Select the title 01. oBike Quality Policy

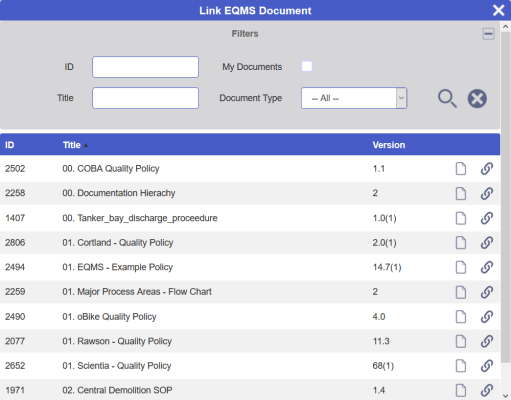point(109,317)
